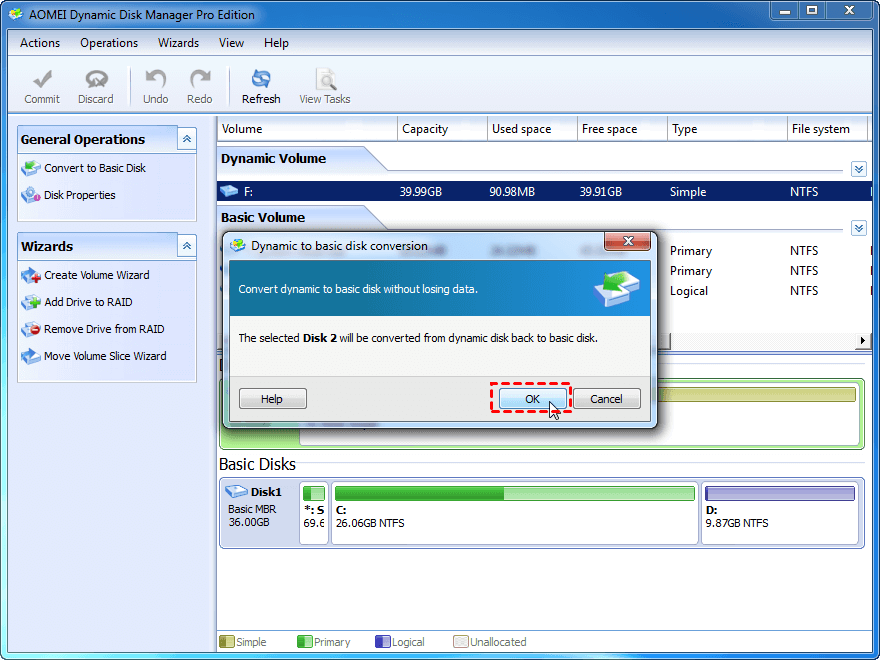Viewport: 880px width, 660px height.
Task: Sort by the Type column header
Action: (727, 129)
